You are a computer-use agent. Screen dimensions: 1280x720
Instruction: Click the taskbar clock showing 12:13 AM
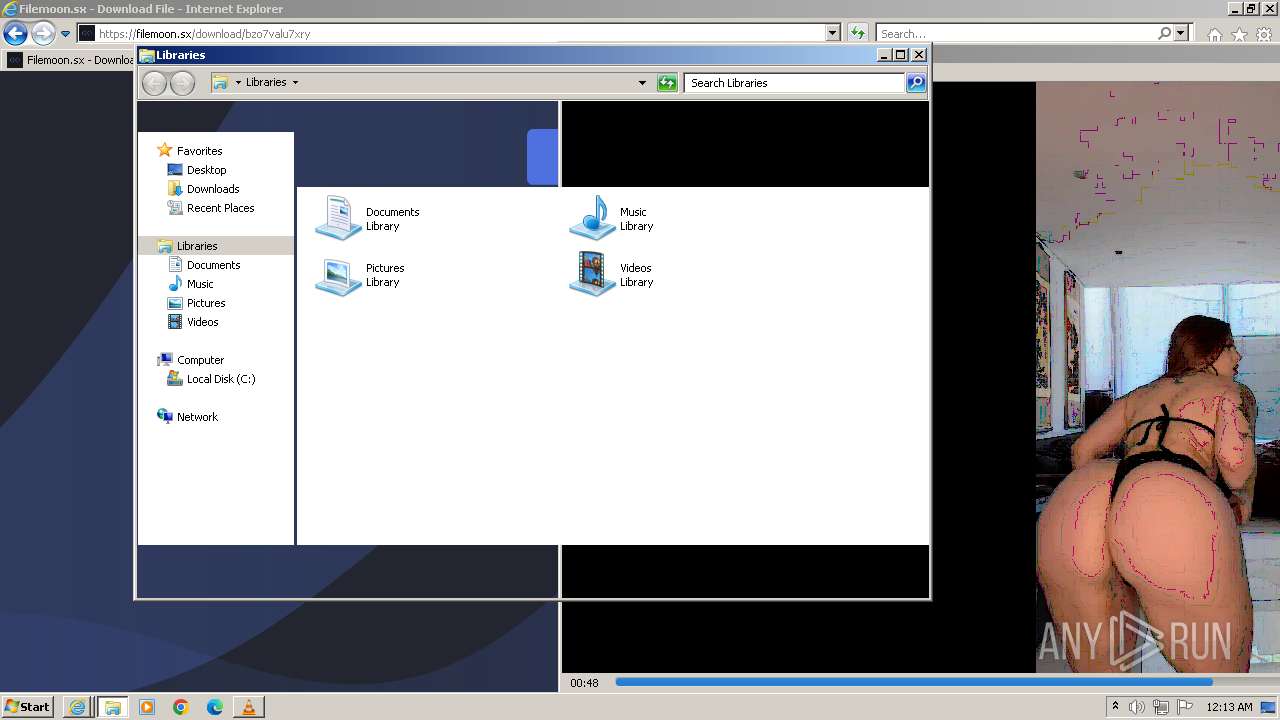1229,707
